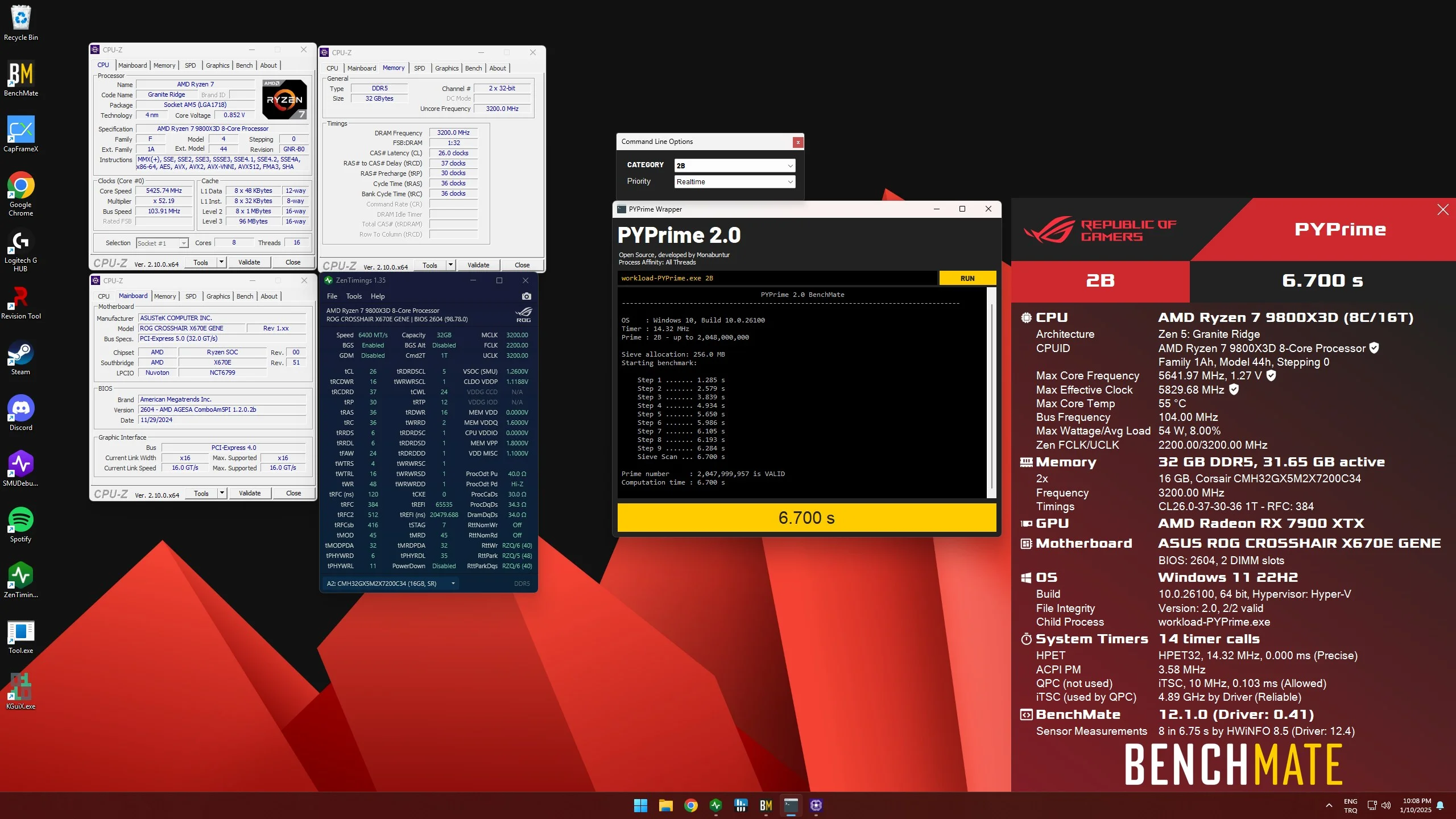Screen dimensions: 1456x819
Task: Launch Steam from the desktop
Action: coord(21,357)
